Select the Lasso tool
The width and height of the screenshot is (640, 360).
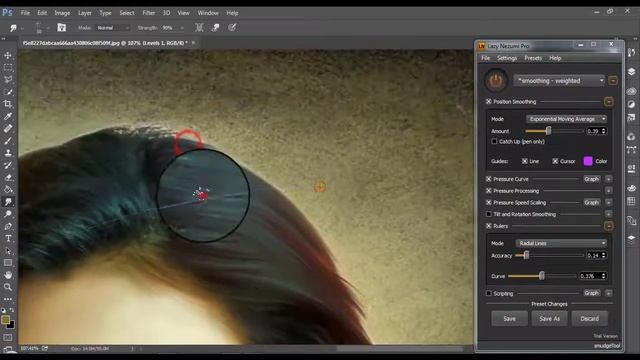8,80
